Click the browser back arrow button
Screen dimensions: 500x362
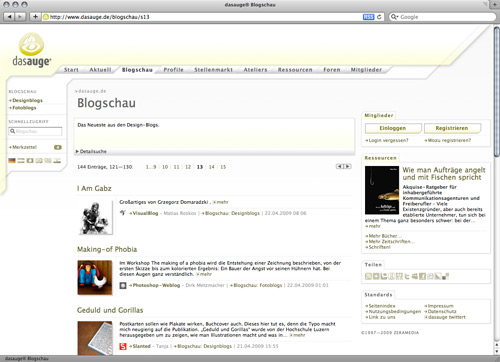point(10,16)
